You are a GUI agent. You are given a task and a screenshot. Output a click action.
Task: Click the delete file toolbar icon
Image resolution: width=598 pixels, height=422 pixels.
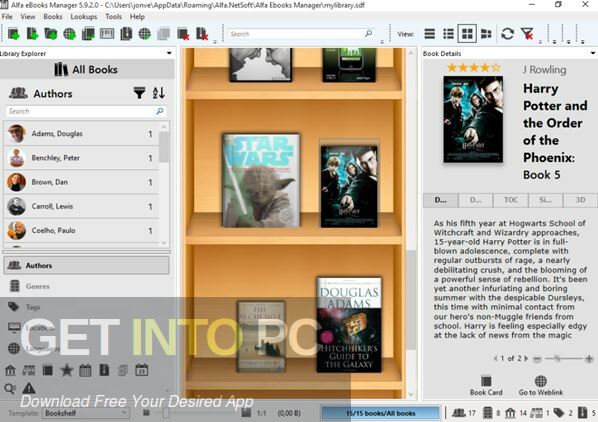202,34
